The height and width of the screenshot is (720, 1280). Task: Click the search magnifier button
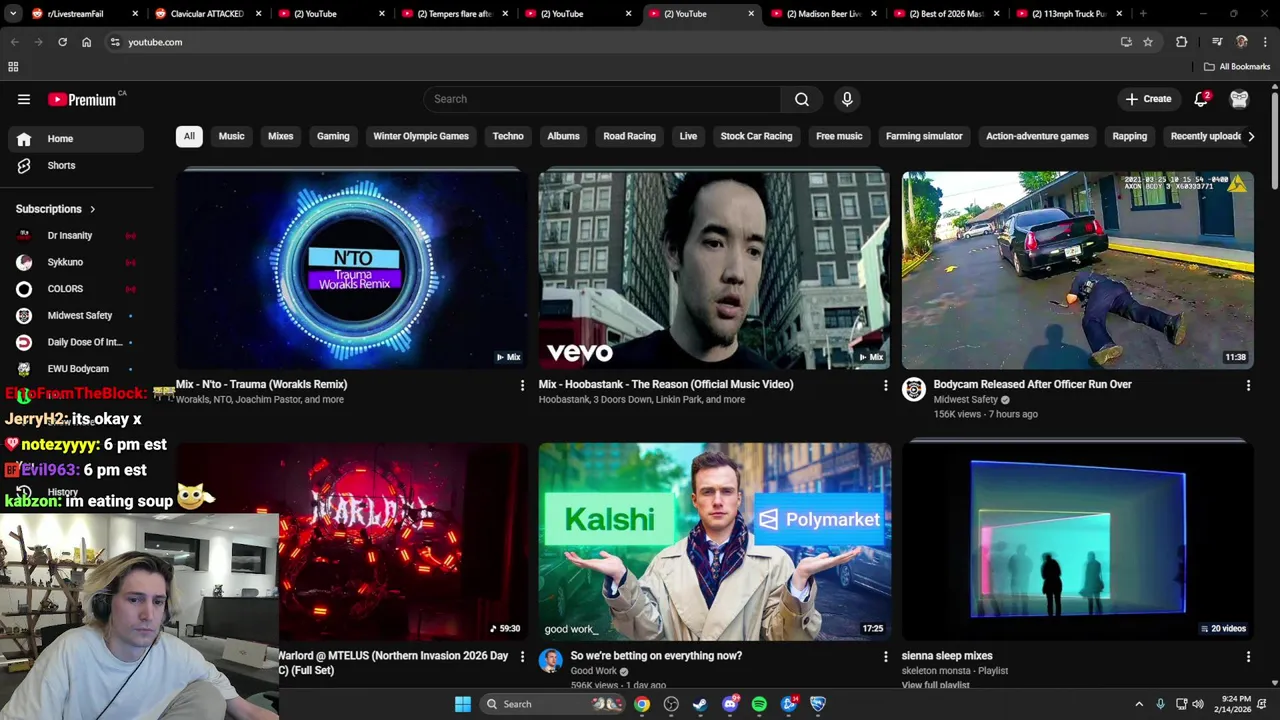(801, 99)
